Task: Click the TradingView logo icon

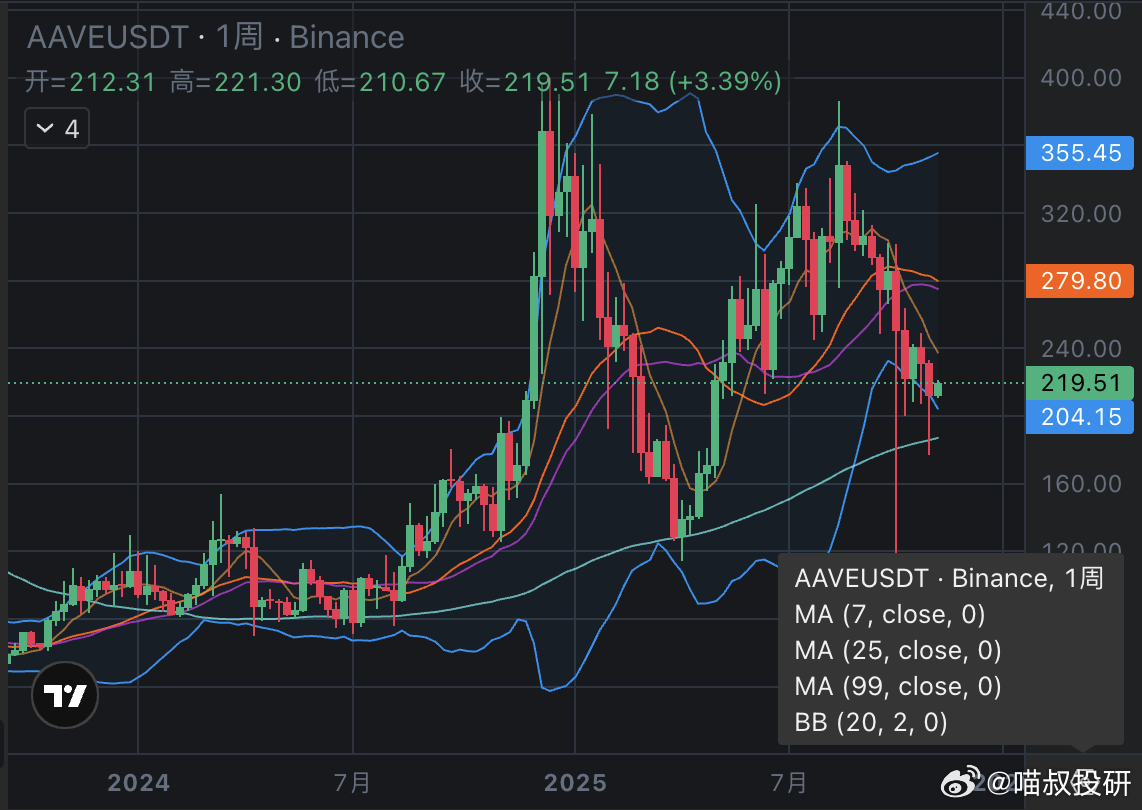Action: click(65, 695)
